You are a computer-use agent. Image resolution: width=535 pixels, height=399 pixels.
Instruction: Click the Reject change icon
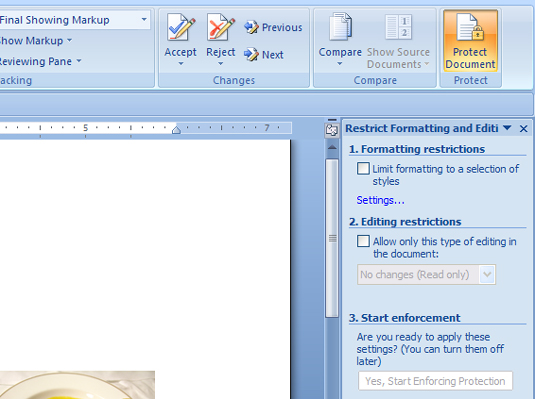221,27
